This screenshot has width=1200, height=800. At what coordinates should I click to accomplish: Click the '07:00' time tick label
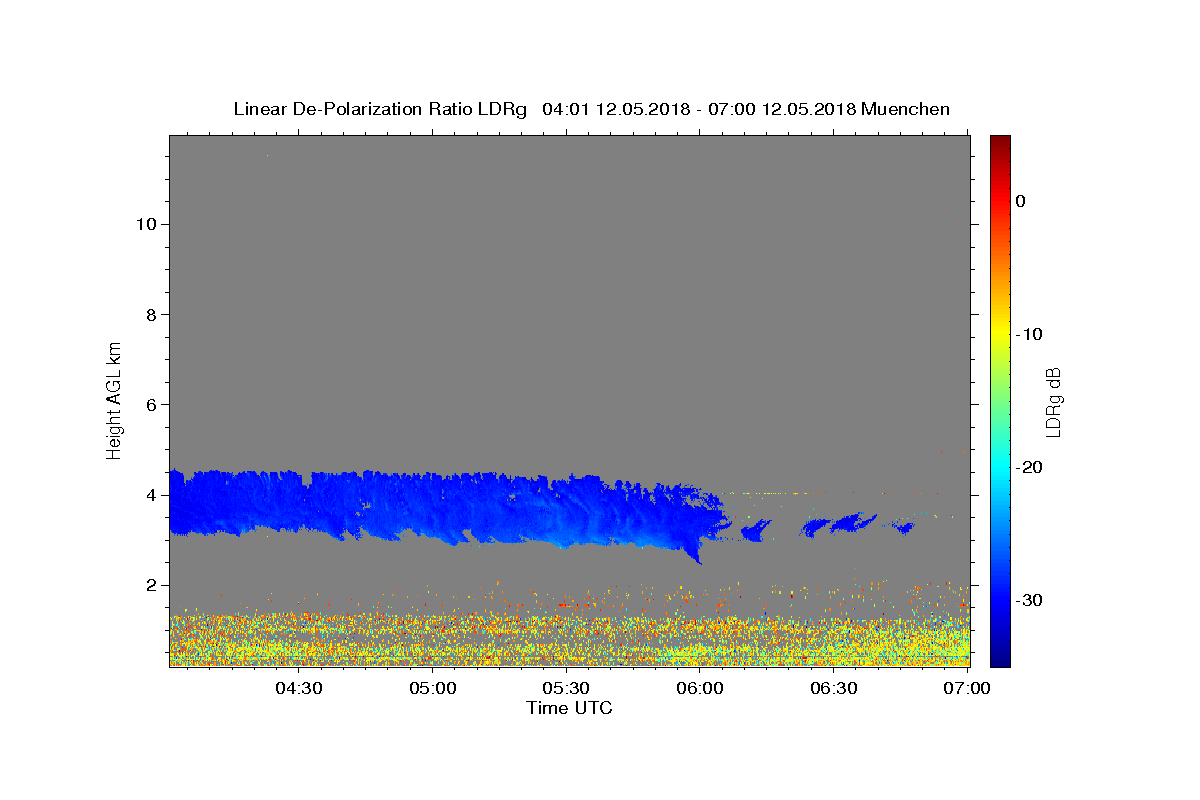click(x=968, y=688)
